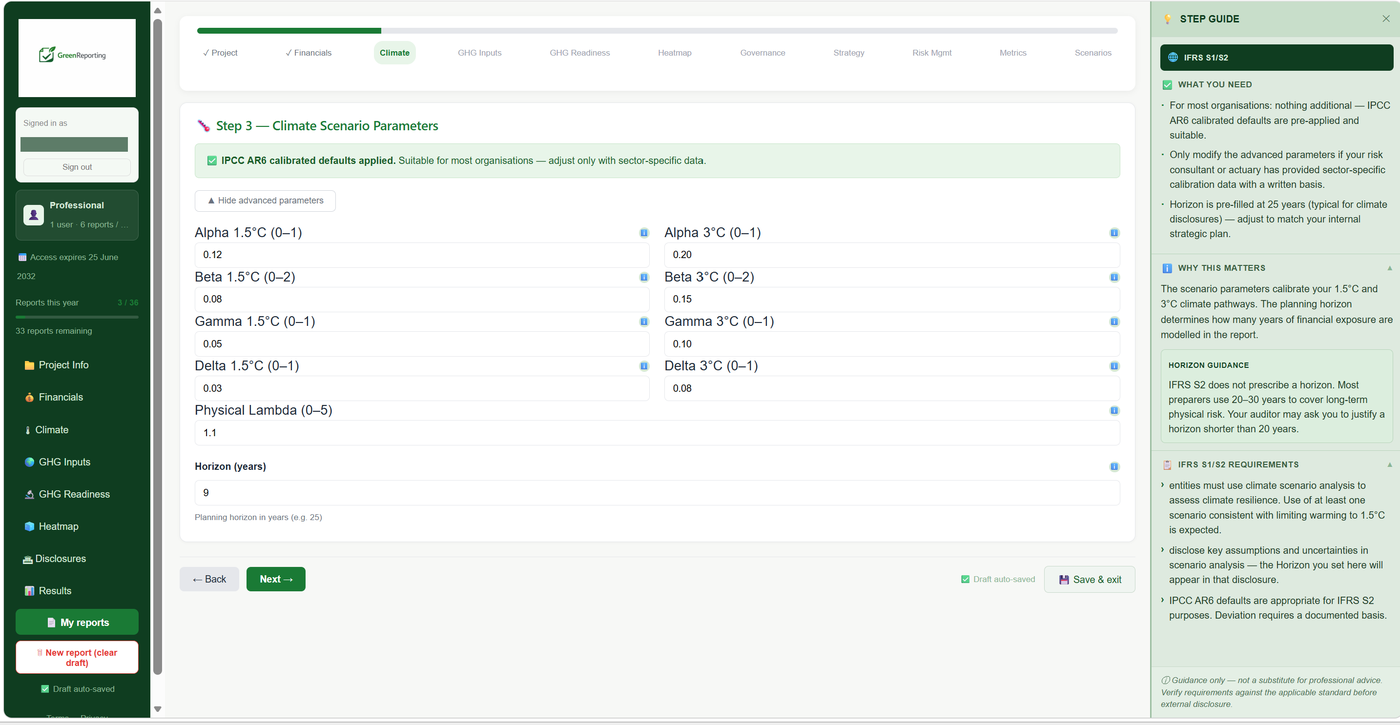The image size is (1400, 725).
Task: Edit the Delta 3°C value field
Action: (x=892, y=388)
